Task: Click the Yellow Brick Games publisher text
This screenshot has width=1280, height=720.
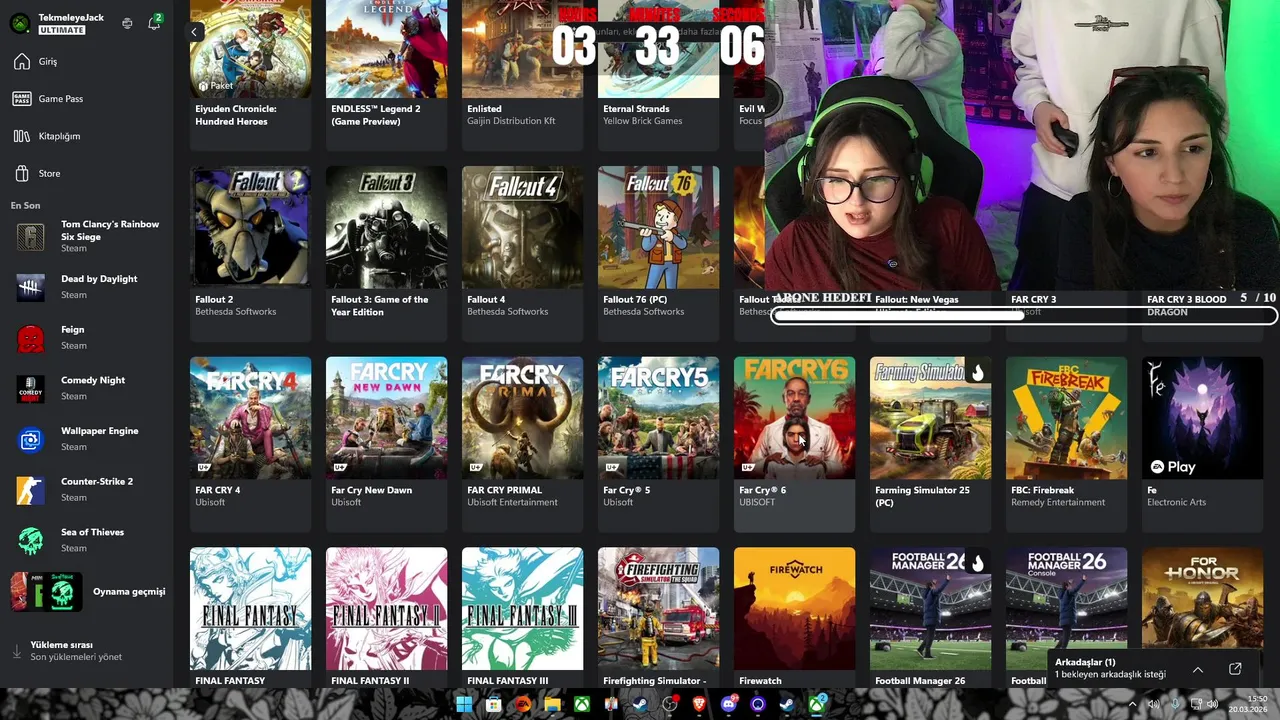Action: [642, 121]
